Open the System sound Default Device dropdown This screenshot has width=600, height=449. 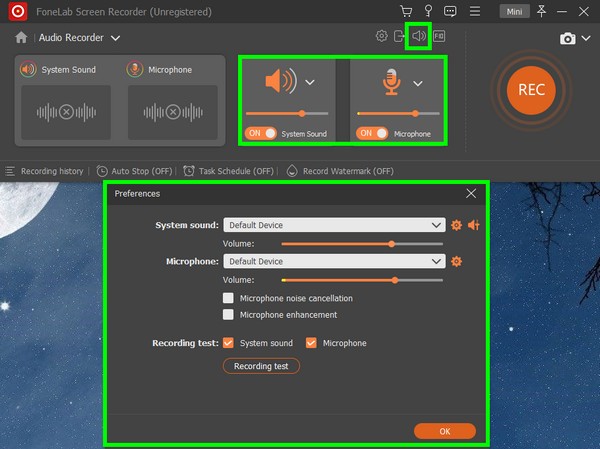point(334,225)
